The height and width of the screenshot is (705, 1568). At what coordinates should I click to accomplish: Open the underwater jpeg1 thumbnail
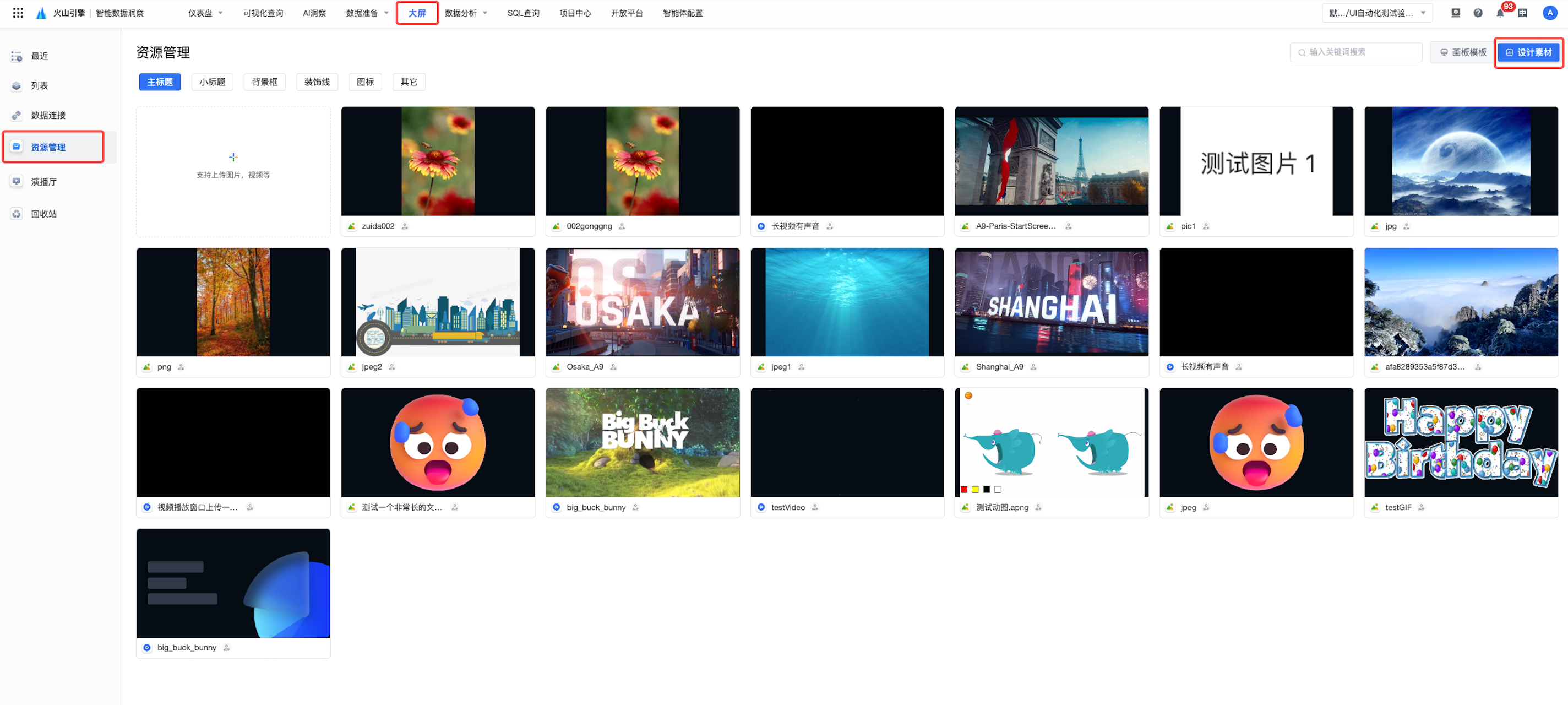point(847,302)
